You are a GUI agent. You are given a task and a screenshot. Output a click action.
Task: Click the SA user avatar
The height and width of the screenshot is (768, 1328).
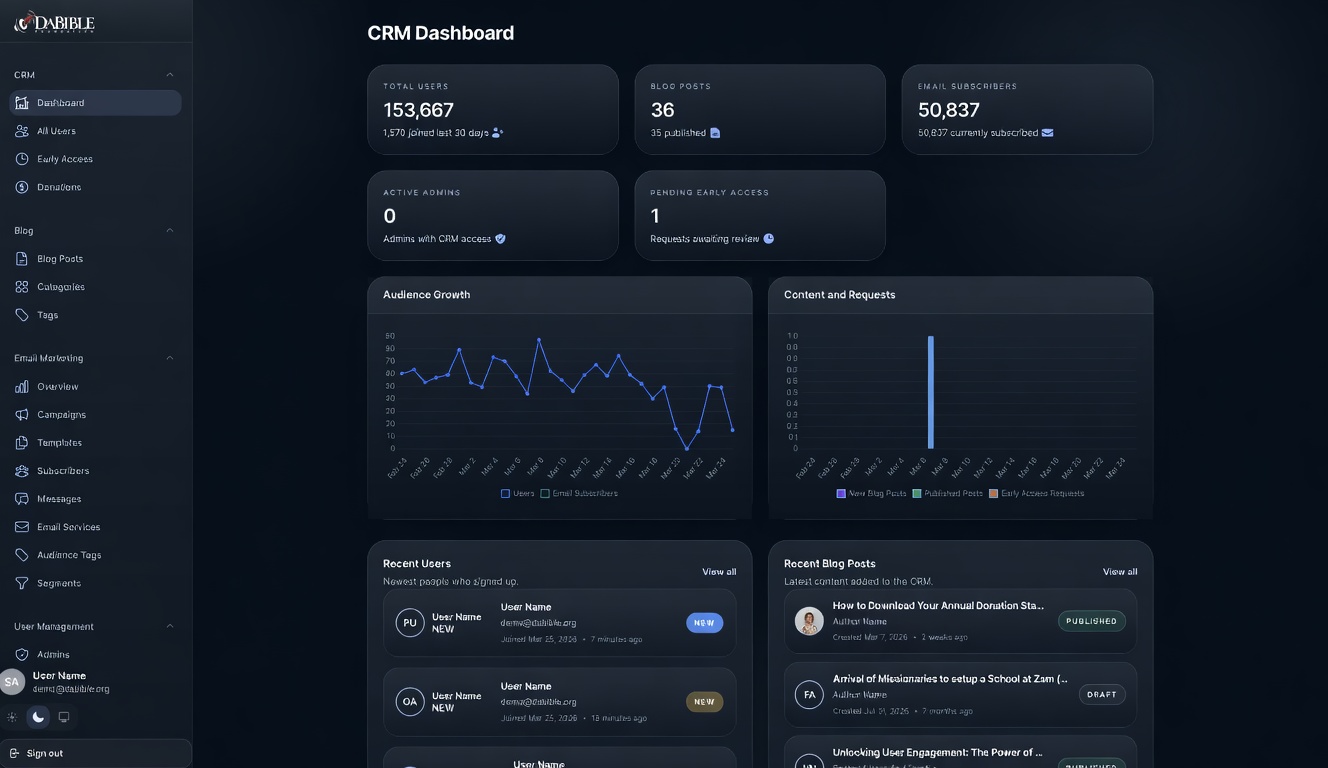pyautogui.click(x=12, y=682)
